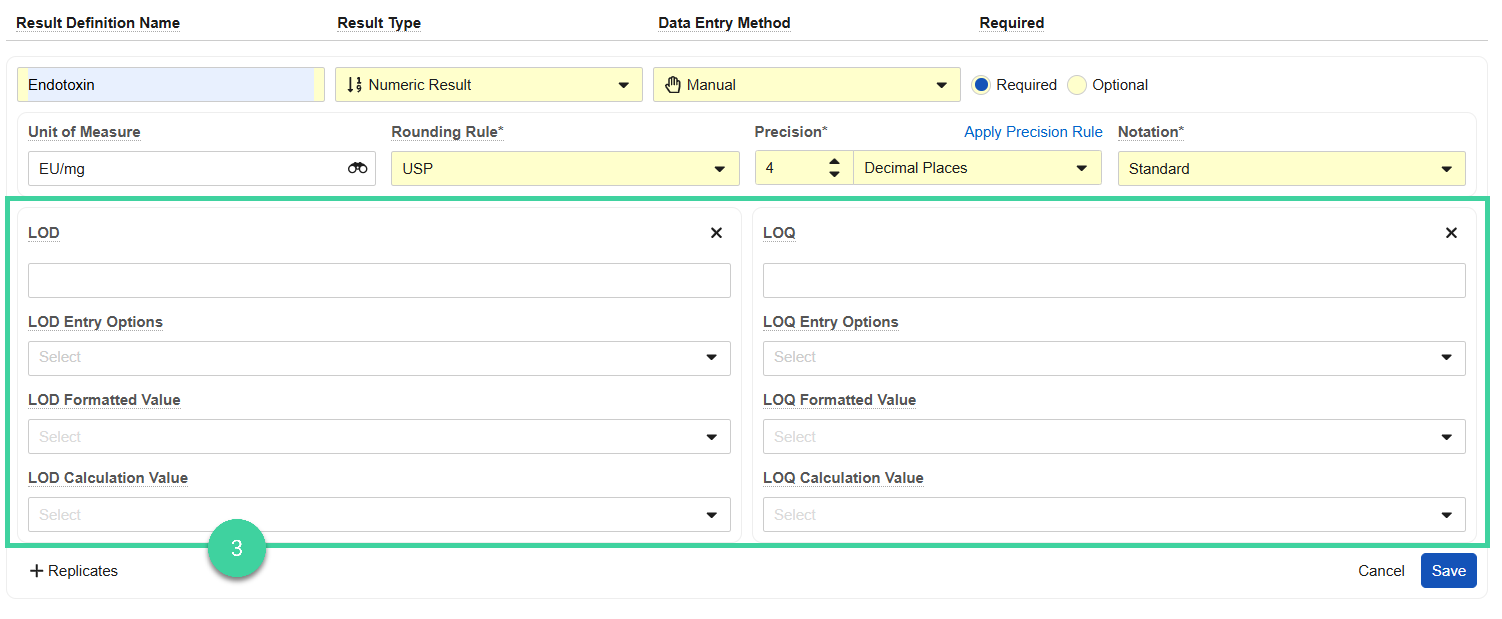Image resolution: width=1502 pixels, height=619 pixels.
Task: Expand the Standard Notation dropdown
Action: [x=1290, y=169]
